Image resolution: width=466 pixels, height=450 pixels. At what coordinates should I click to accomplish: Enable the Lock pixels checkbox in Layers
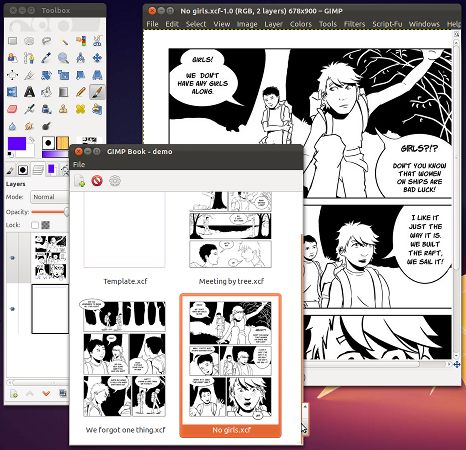[x=35, y=225]
